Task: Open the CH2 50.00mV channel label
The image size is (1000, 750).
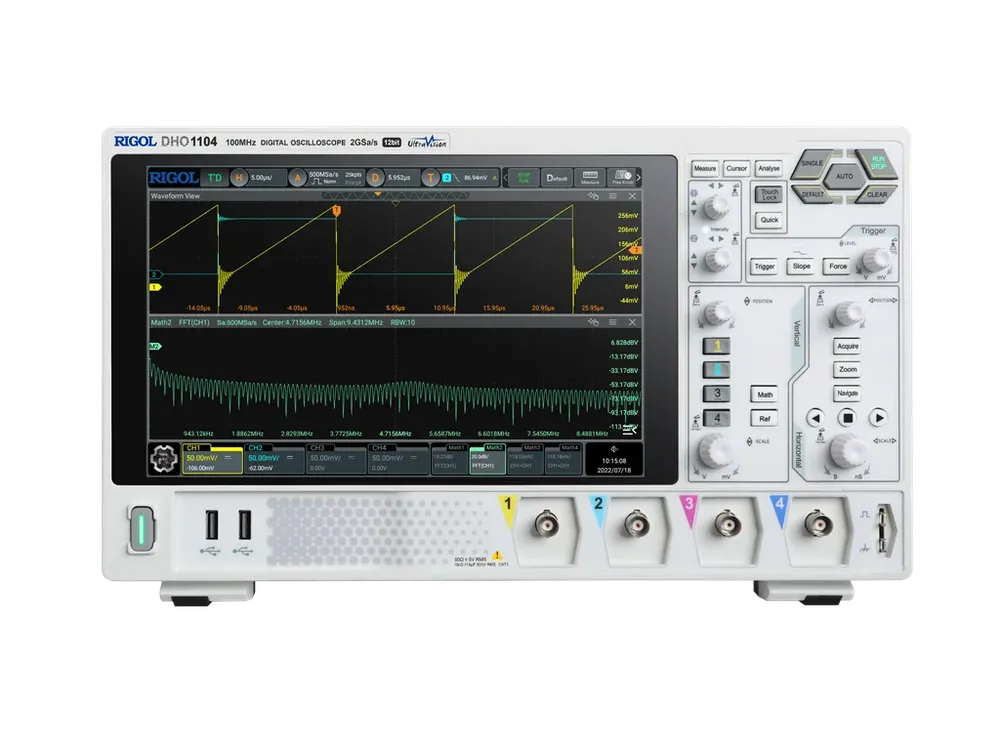Action: click(274, 459)
